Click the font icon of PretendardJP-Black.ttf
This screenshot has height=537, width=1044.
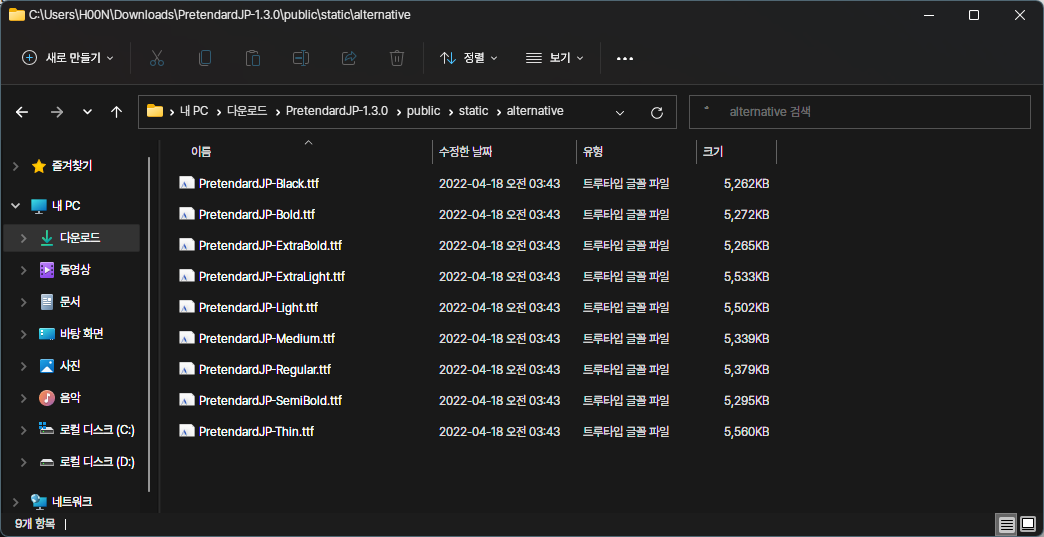[x=186, y=183]
